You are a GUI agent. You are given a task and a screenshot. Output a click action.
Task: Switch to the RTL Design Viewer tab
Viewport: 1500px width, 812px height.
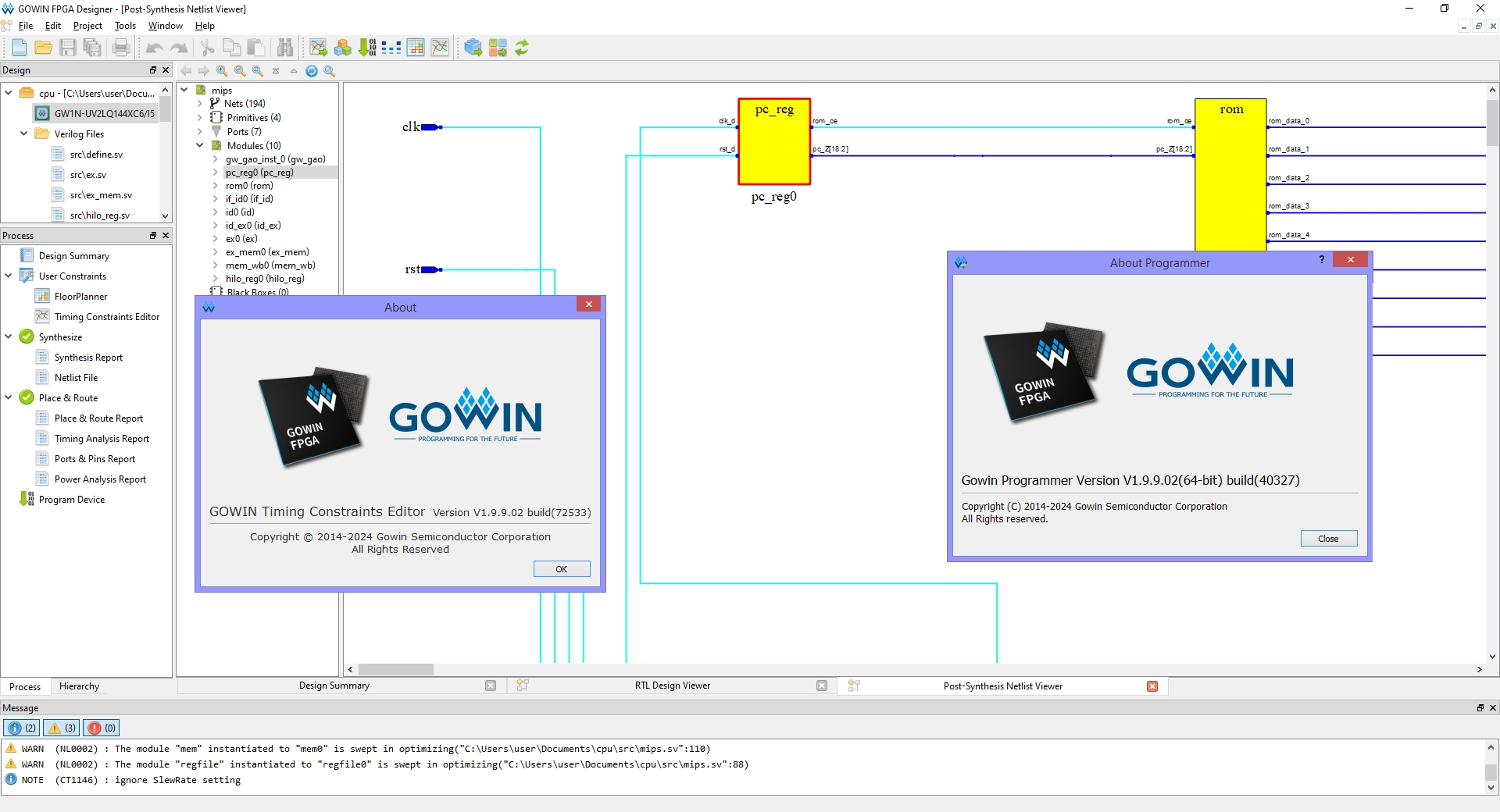pyautogui.click(x=673, y=686)
